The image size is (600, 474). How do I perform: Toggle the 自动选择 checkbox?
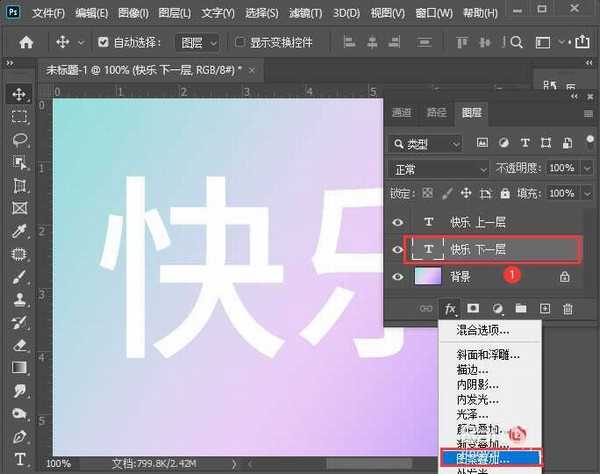point(105,43)
